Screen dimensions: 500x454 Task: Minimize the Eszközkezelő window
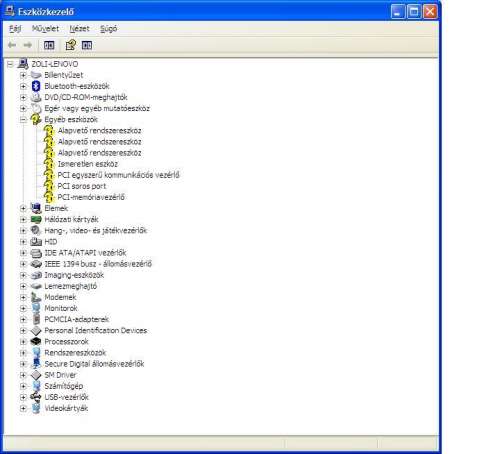click(398, 12)
